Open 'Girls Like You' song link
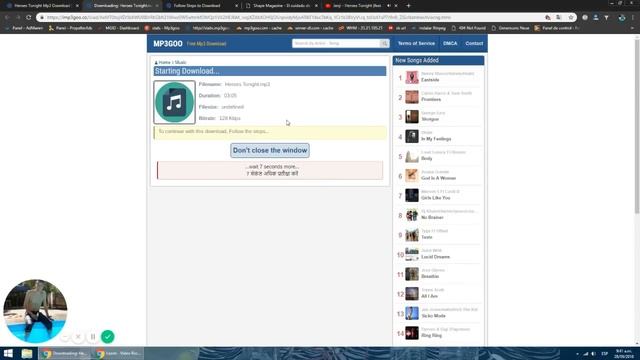 point(436,198)
